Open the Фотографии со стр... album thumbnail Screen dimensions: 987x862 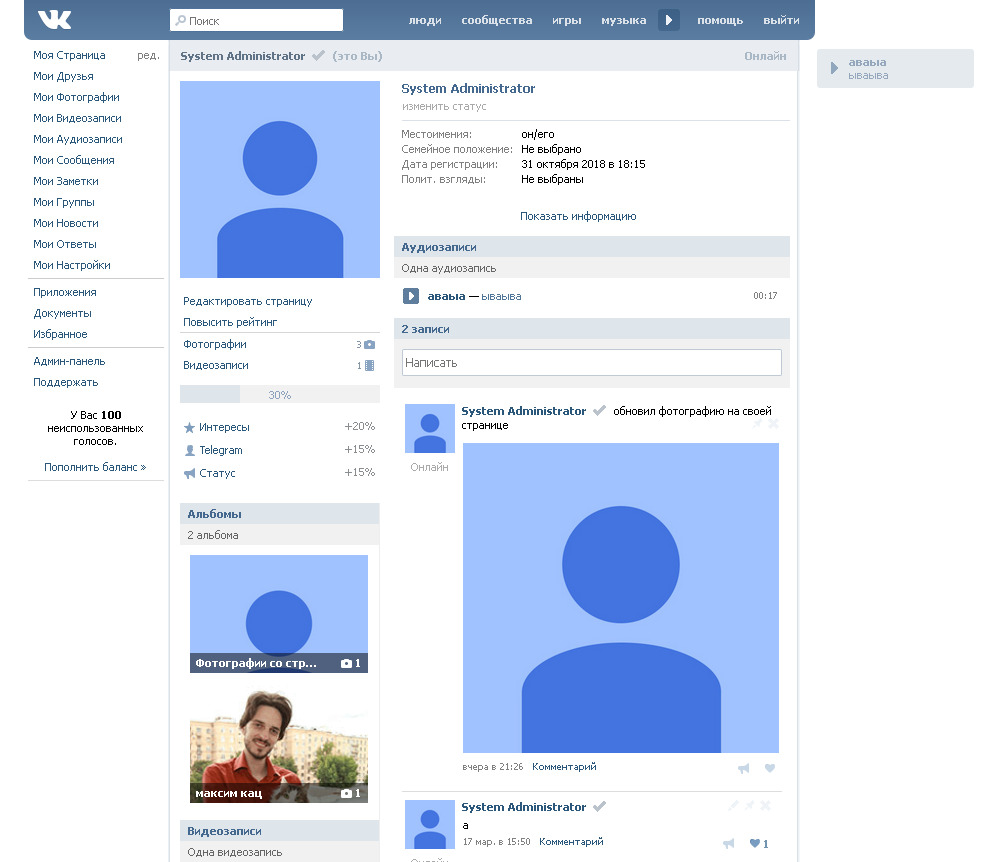(x=279, y=614)
